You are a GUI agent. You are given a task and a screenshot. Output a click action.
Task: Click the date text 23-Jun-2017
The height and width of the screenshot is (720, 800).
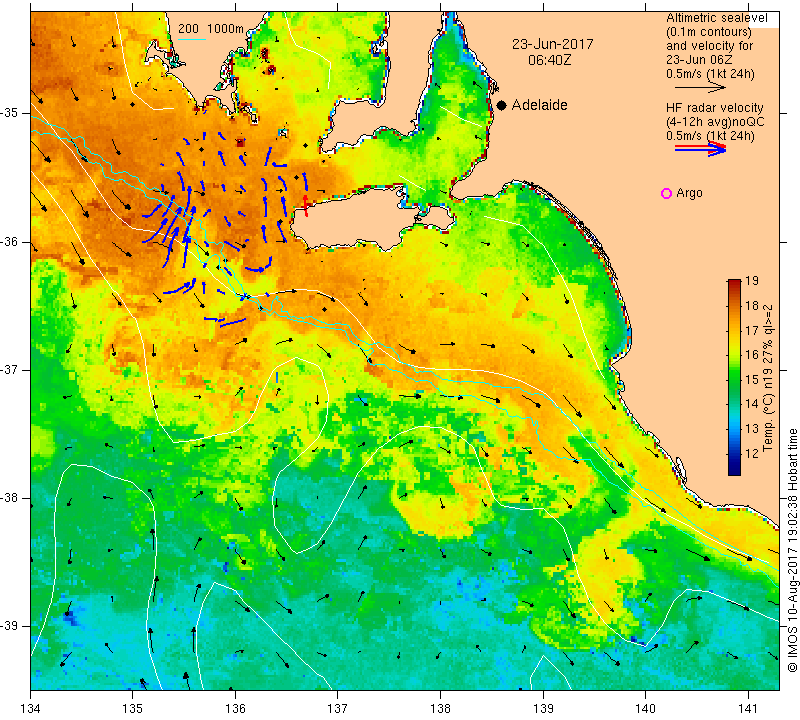click(553, 44)
